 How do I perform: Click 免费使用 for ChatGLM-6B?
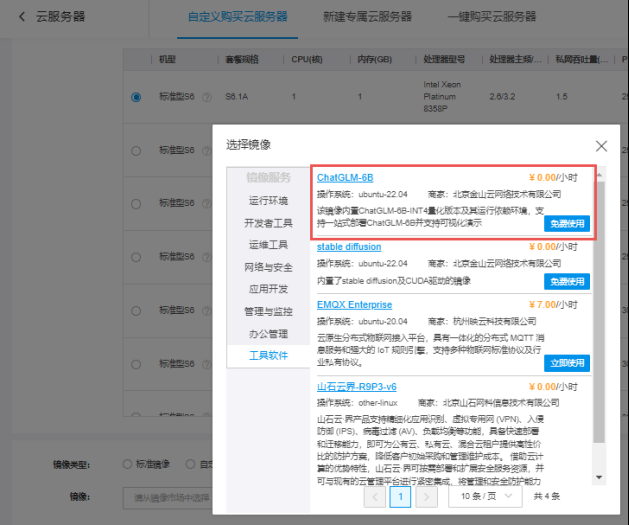coord(567,223)
